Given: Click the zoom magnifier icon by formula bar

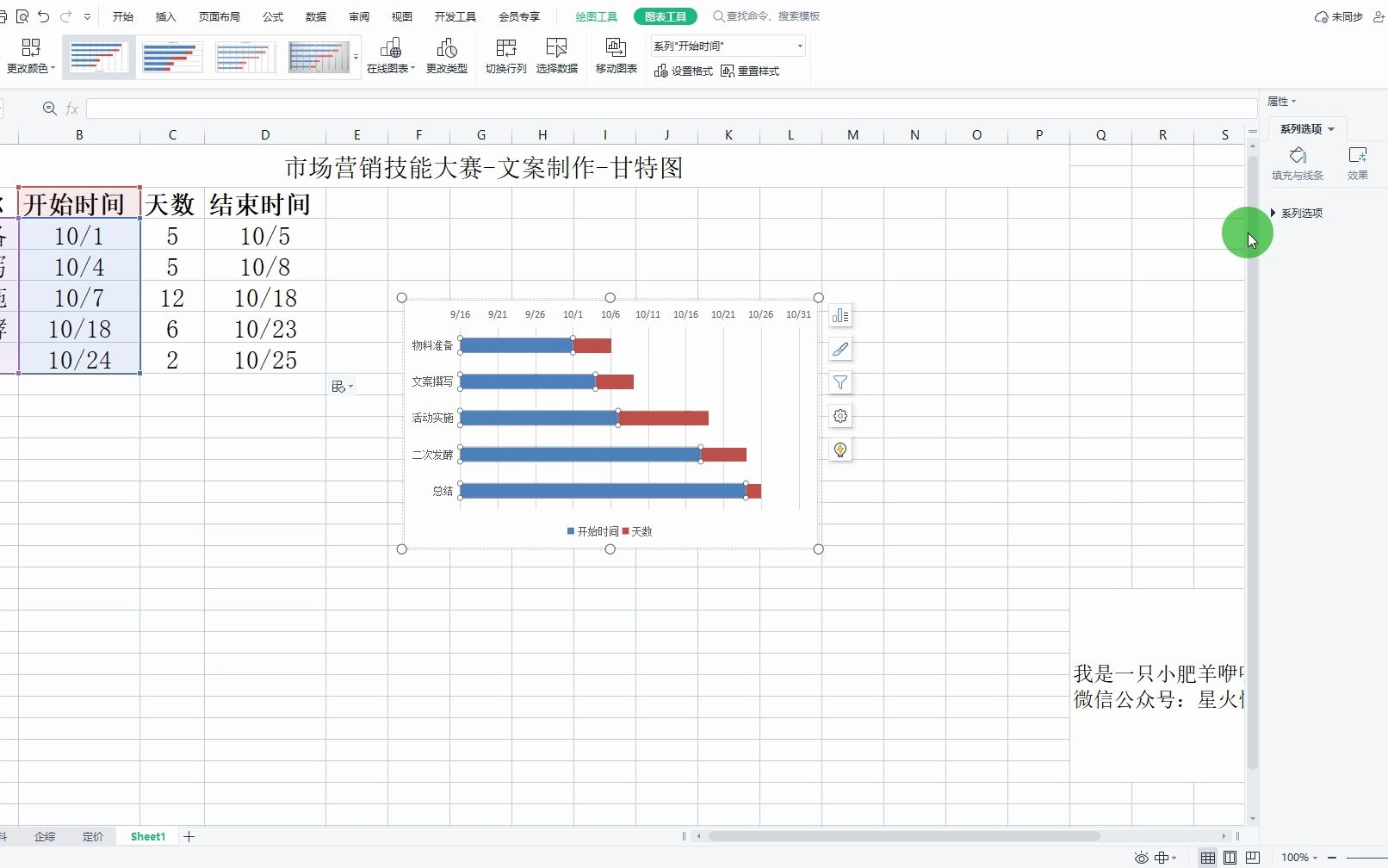Looking at the screenshot, I should click(x=49, y=108).
